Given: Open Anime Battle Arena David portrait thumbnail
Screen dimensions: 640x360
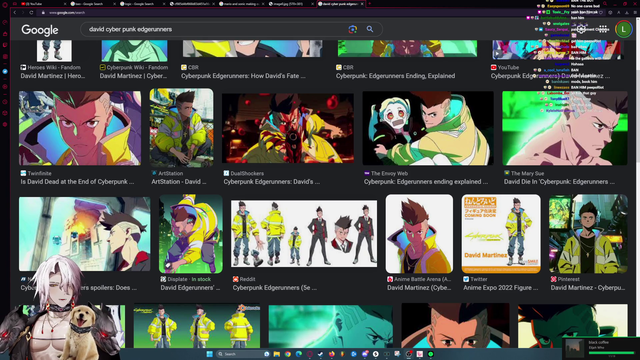Looking at the screenshot, I should 419,234.
